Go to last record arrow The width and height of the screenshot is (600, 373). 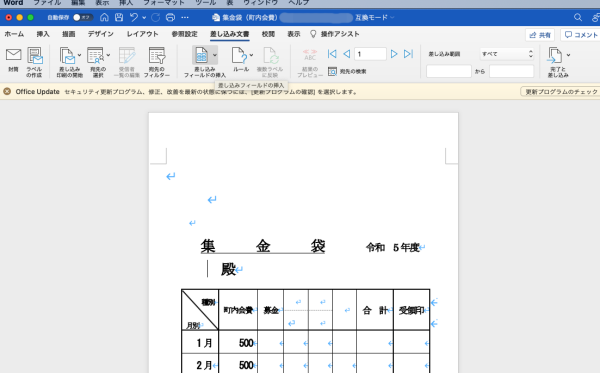coord(408,54)
